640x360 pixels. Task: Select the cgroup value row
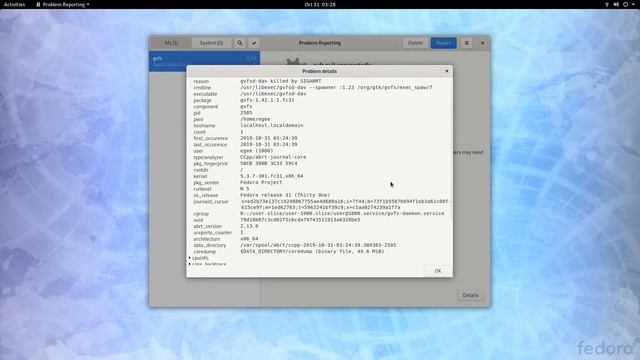342,213
